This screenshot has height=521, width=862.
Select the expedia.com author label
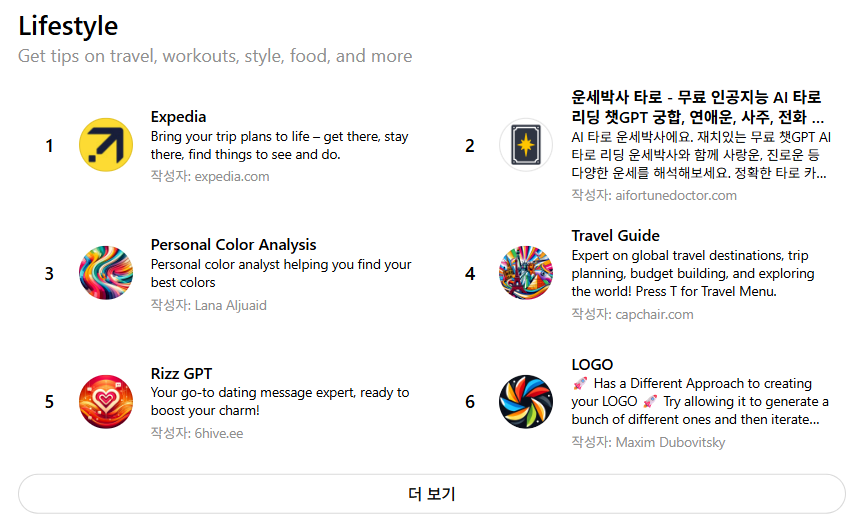tap(210, 176)
